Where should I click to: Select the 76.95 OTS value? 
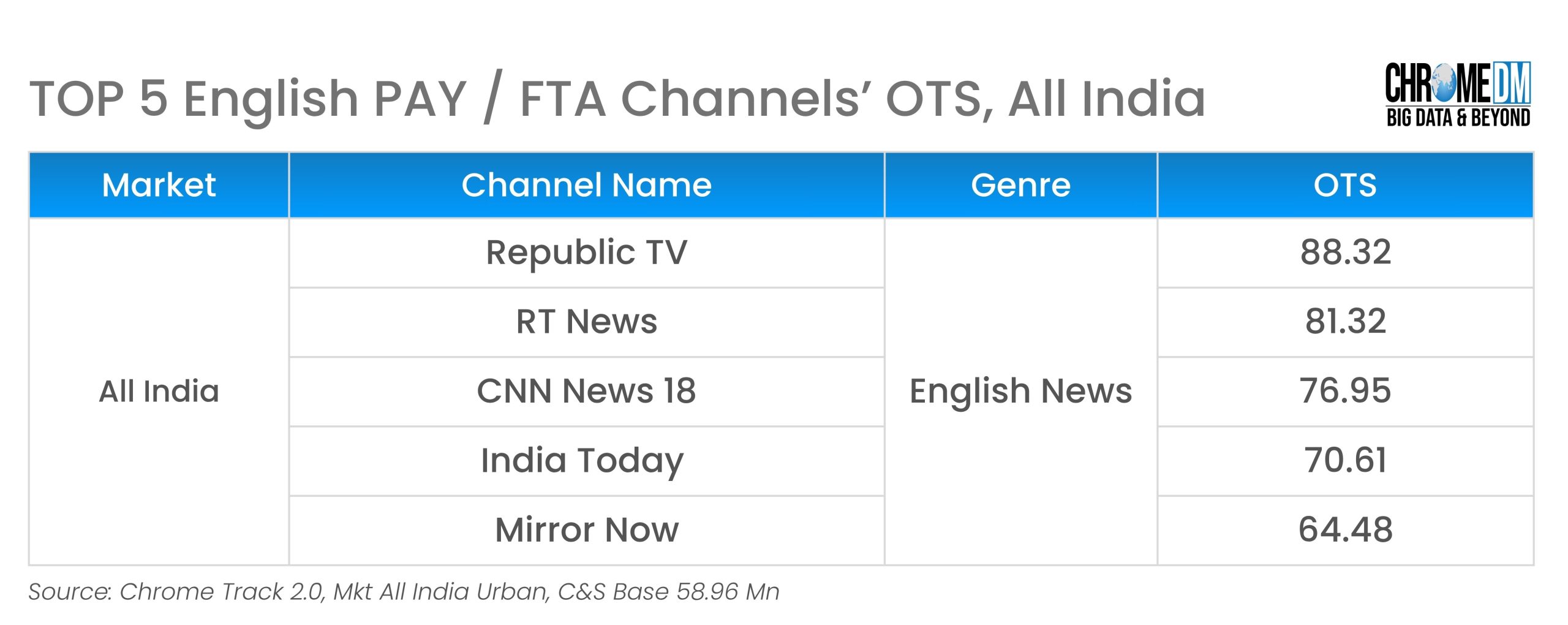(1345, 391)
